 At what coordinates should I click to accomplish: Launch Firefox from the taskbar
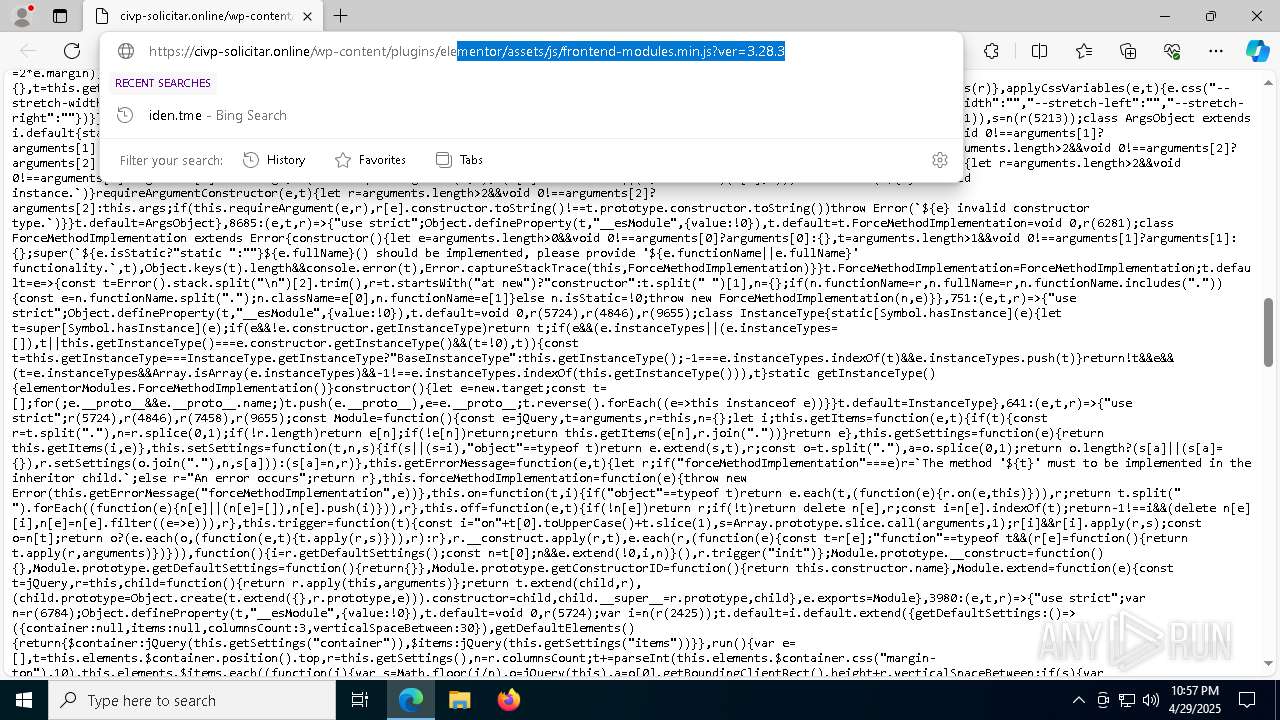[508, 700]
